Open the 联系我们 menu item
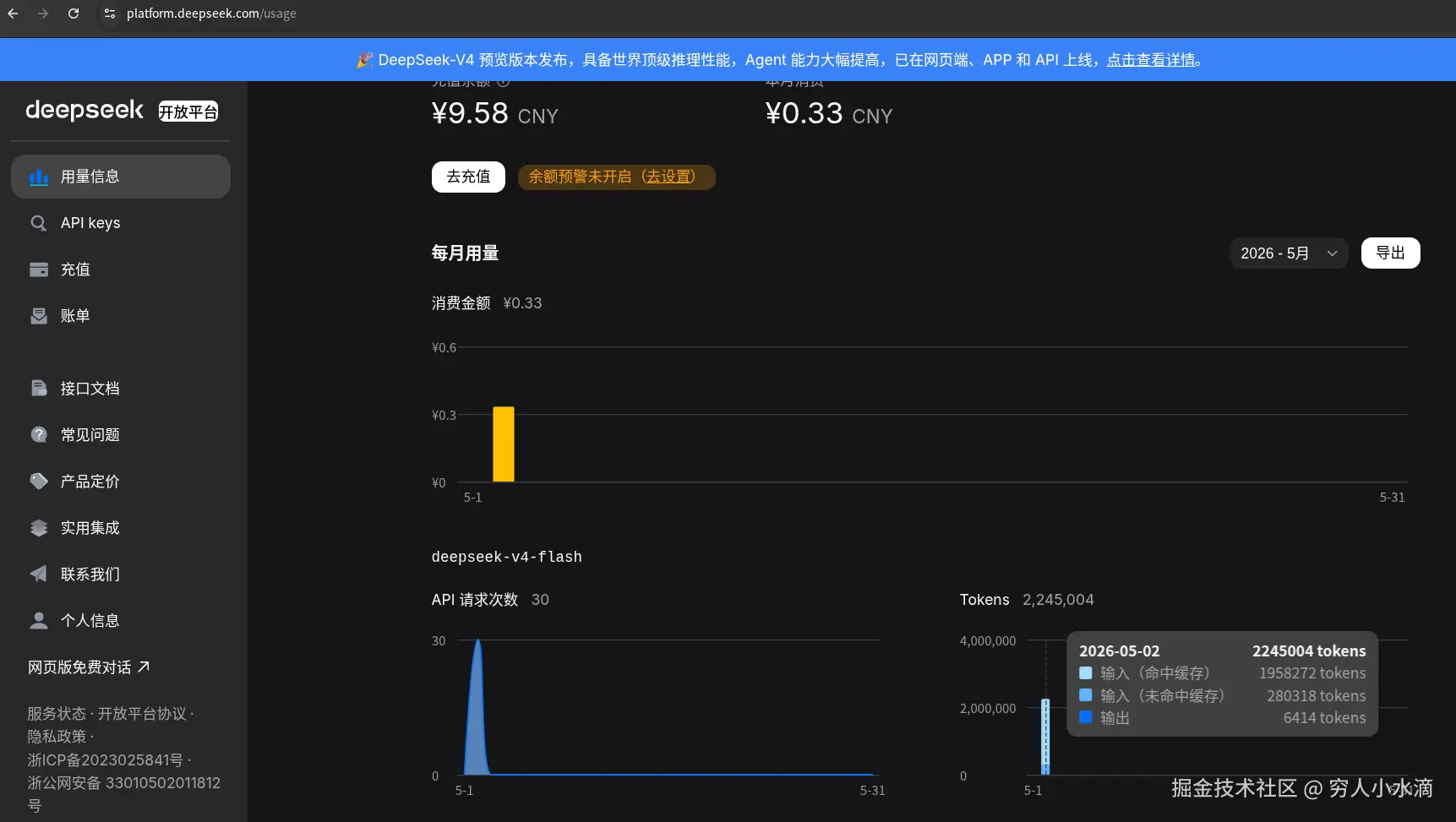1456x822 pixels. click(121, 574)
